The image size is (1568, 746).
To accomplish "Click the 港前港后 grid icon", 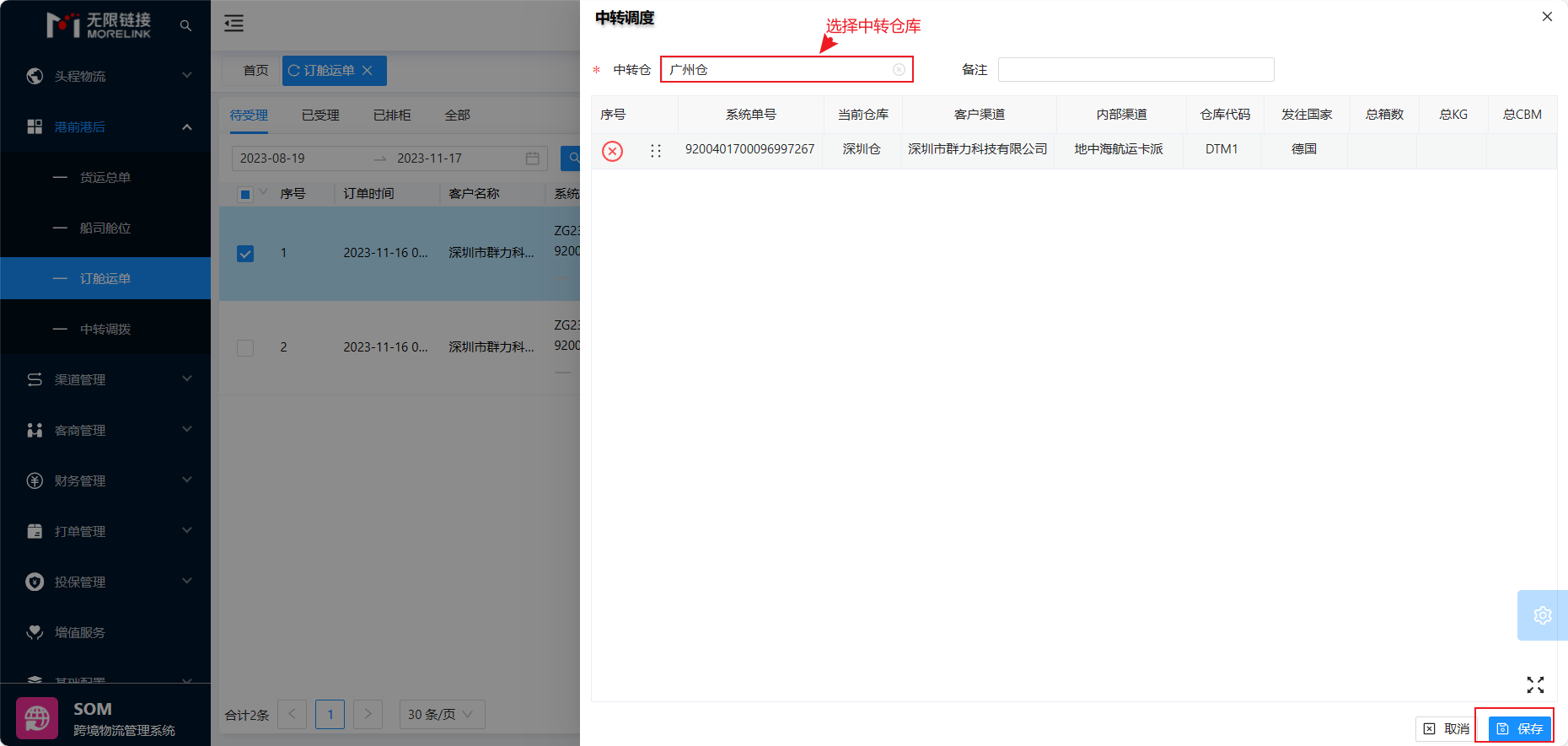I will coord(35,126).
